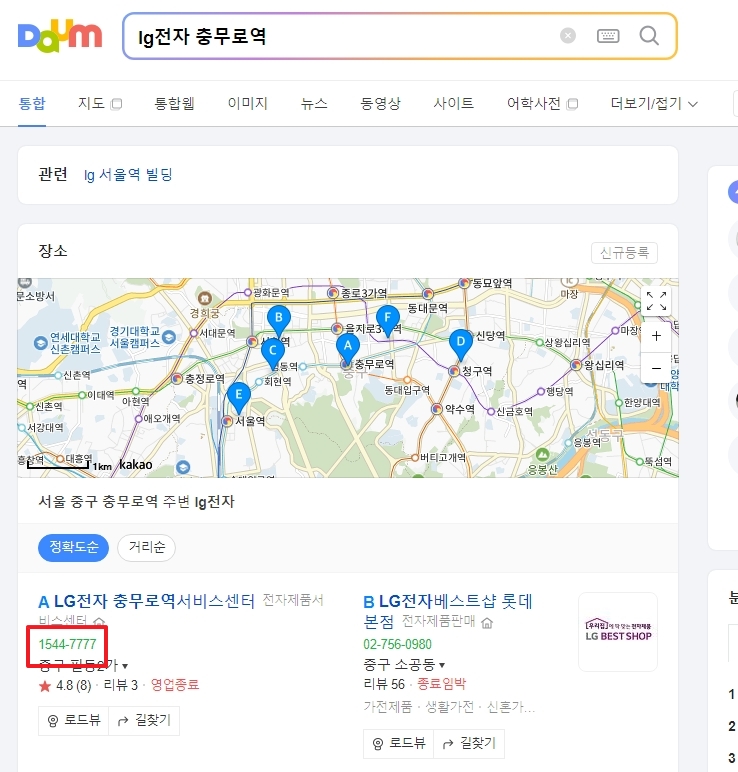The width and height of the screenshot is (738, 772).
Task: Open related search lg 서울역 빌딩
Action: point(128,175)
